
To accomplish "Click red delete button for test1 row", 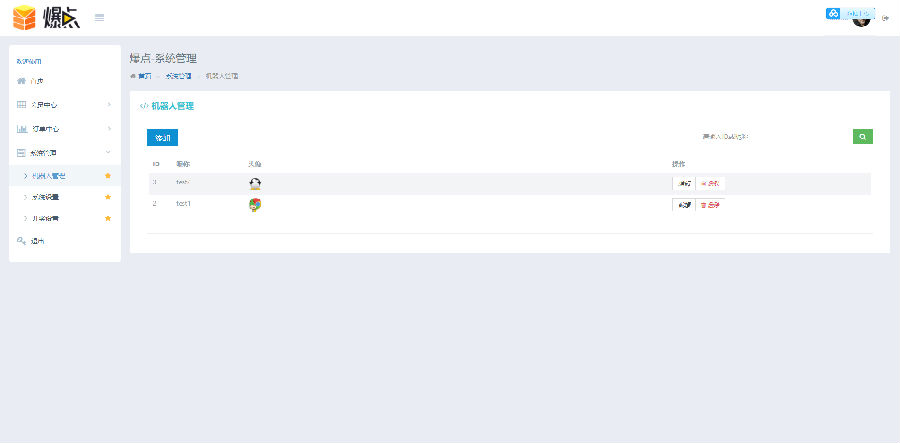I will pyautogui.click(x=711, y=205).
